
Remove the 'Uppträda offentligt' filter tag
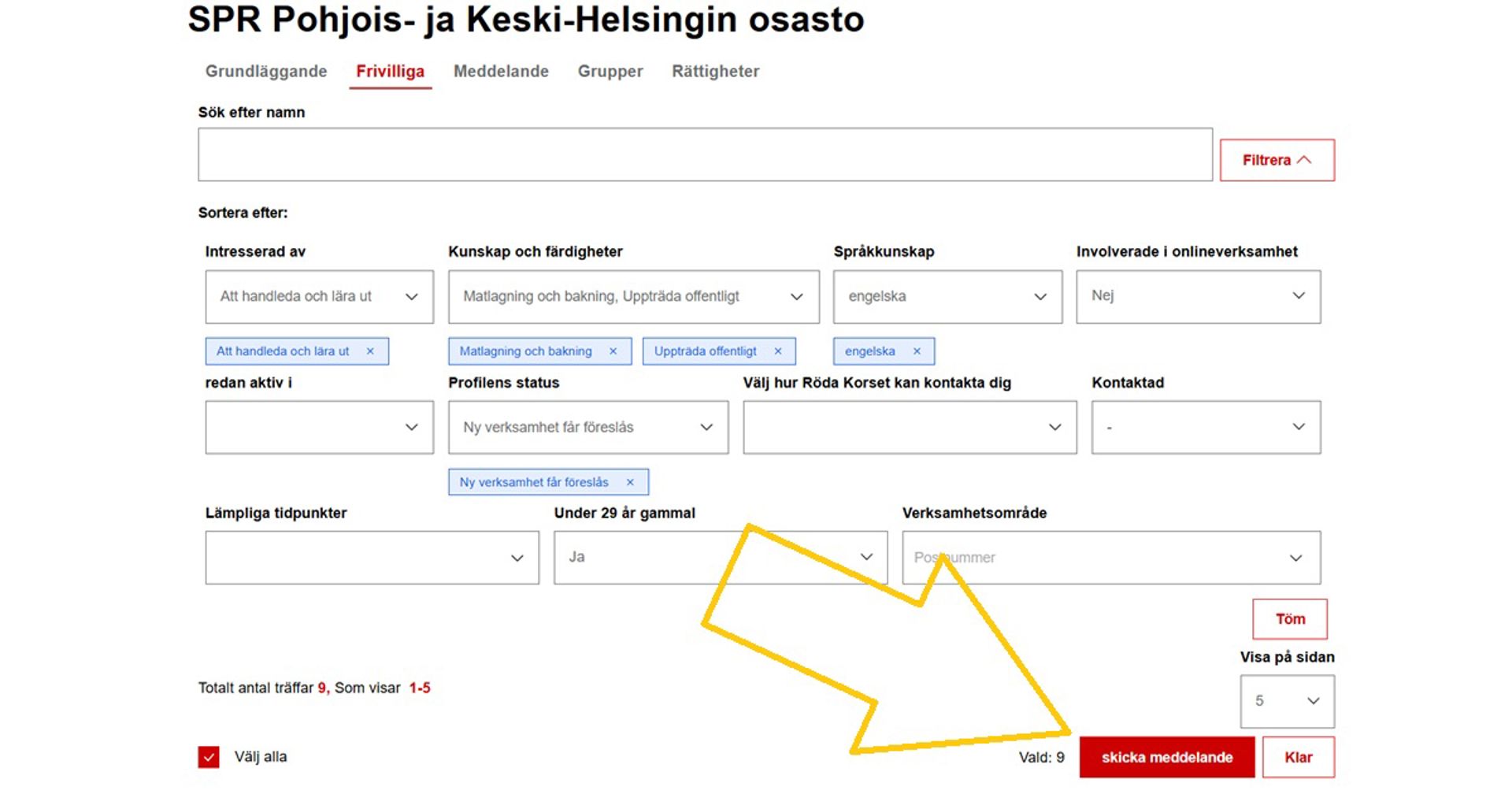pyautogui.click(x=778, y=351)
